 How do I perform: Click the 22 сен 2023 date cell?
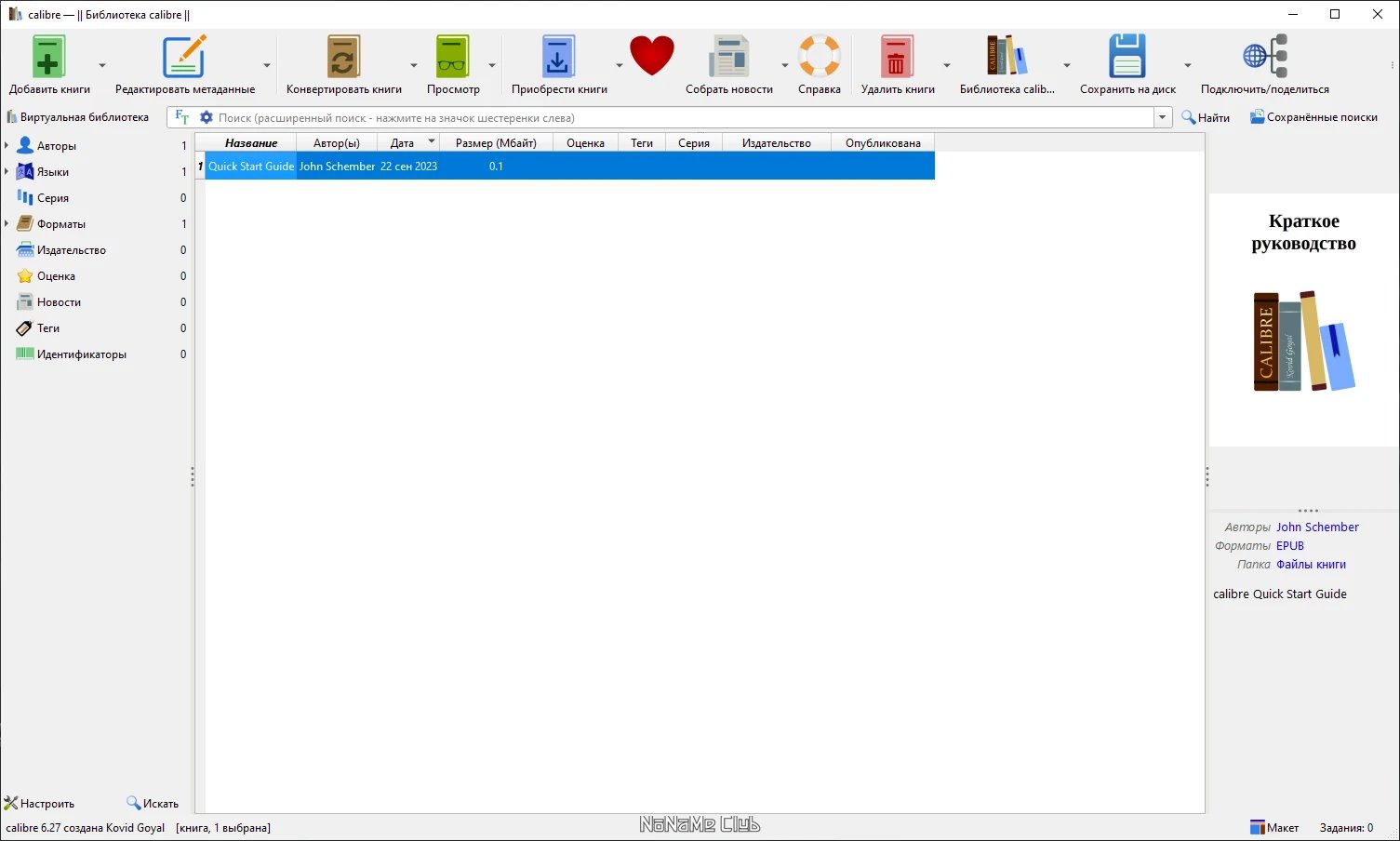408,167
